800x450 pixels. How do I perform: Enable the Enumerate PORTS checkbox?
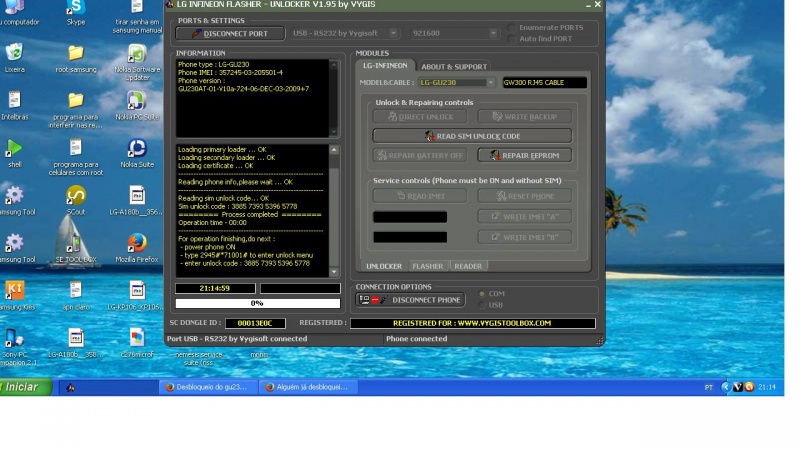(x=512, y=28)
